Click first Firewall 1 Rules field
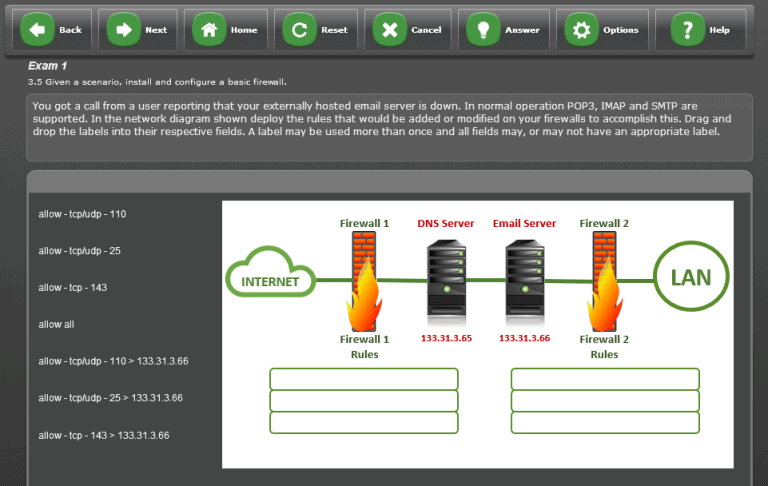 click(364, 379)
